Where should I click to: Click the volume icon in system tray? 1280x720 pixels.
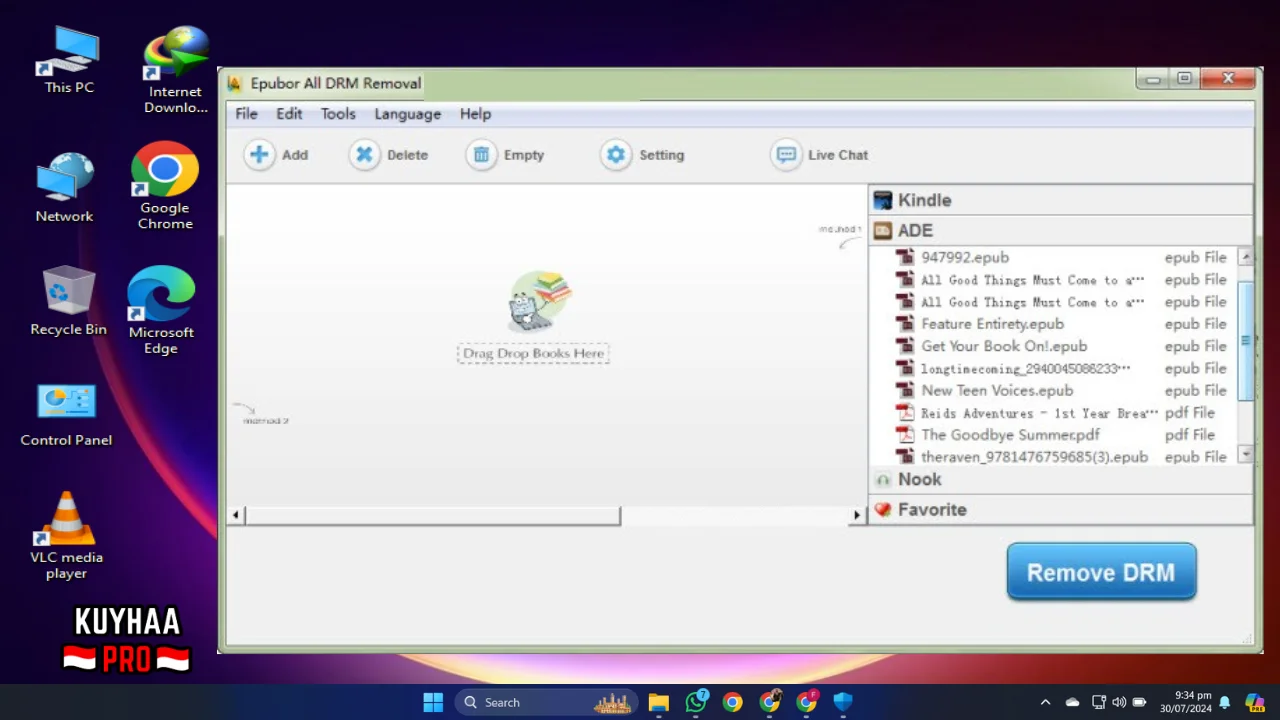pyautogui.click(x=1119, y=702)
